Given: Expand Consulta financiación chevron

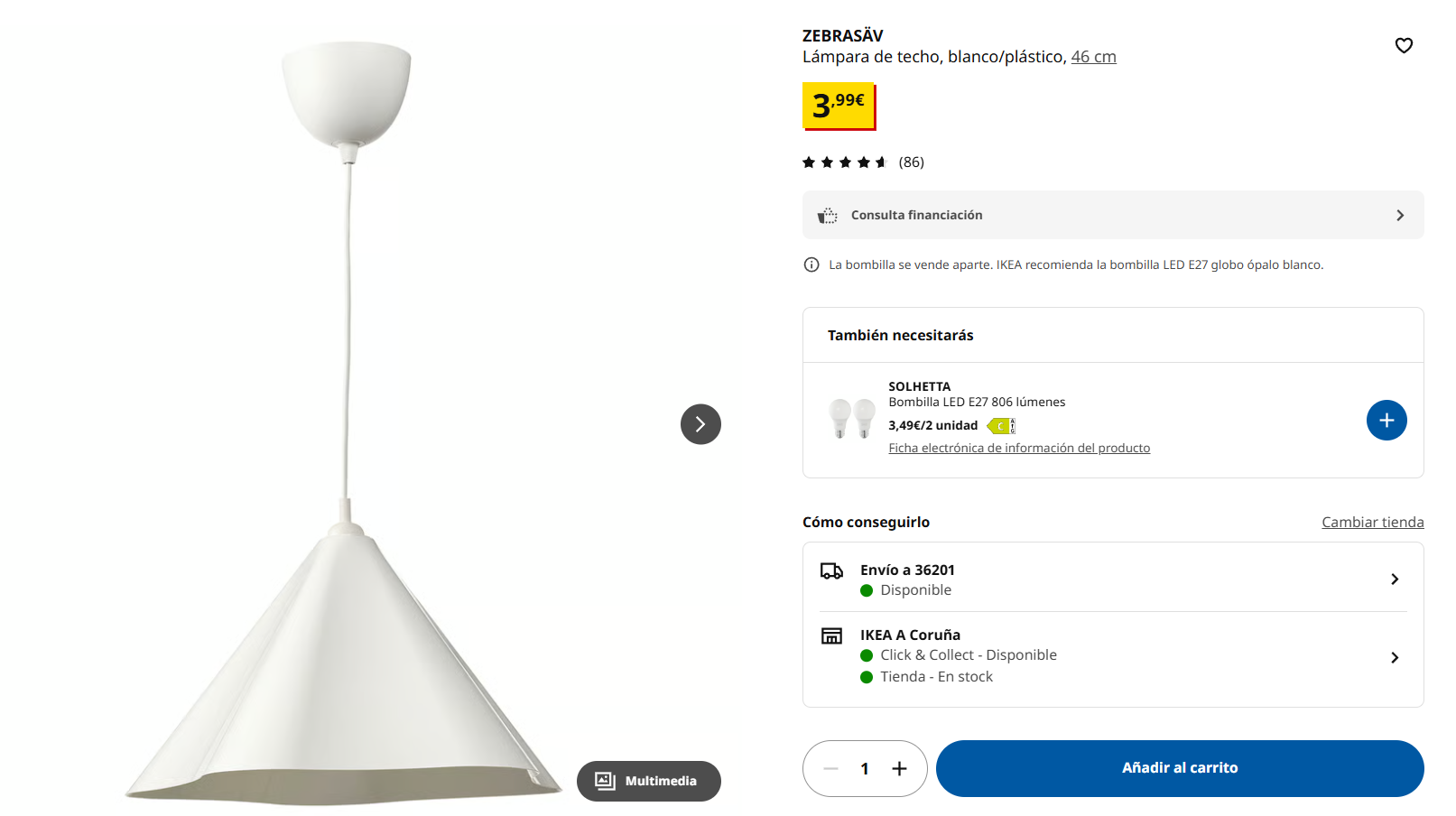Looking at the screenshot, I should [x=1400, y=216].
